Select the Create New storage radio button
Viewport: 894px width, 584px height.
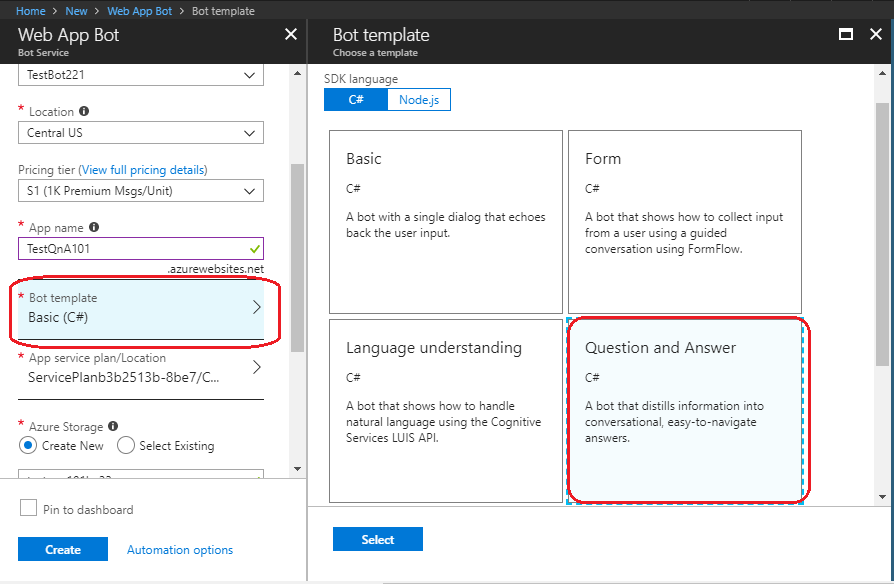pyautogui.click(x=27, y=445)
